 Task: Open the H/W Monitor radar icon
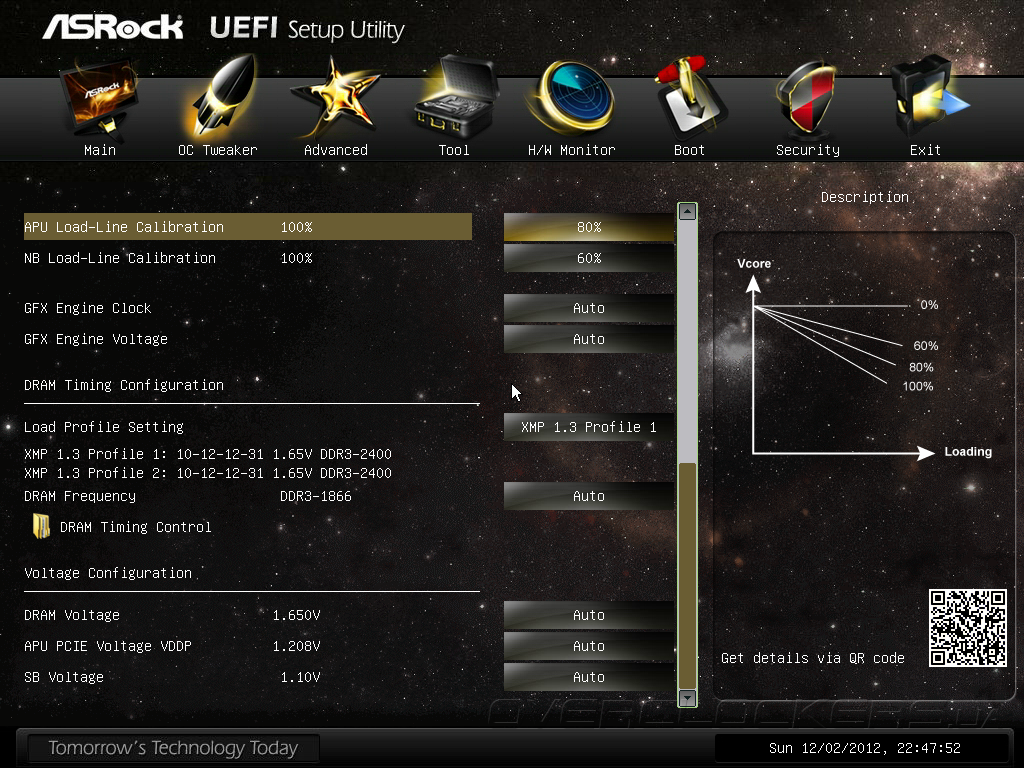point(571,98)
